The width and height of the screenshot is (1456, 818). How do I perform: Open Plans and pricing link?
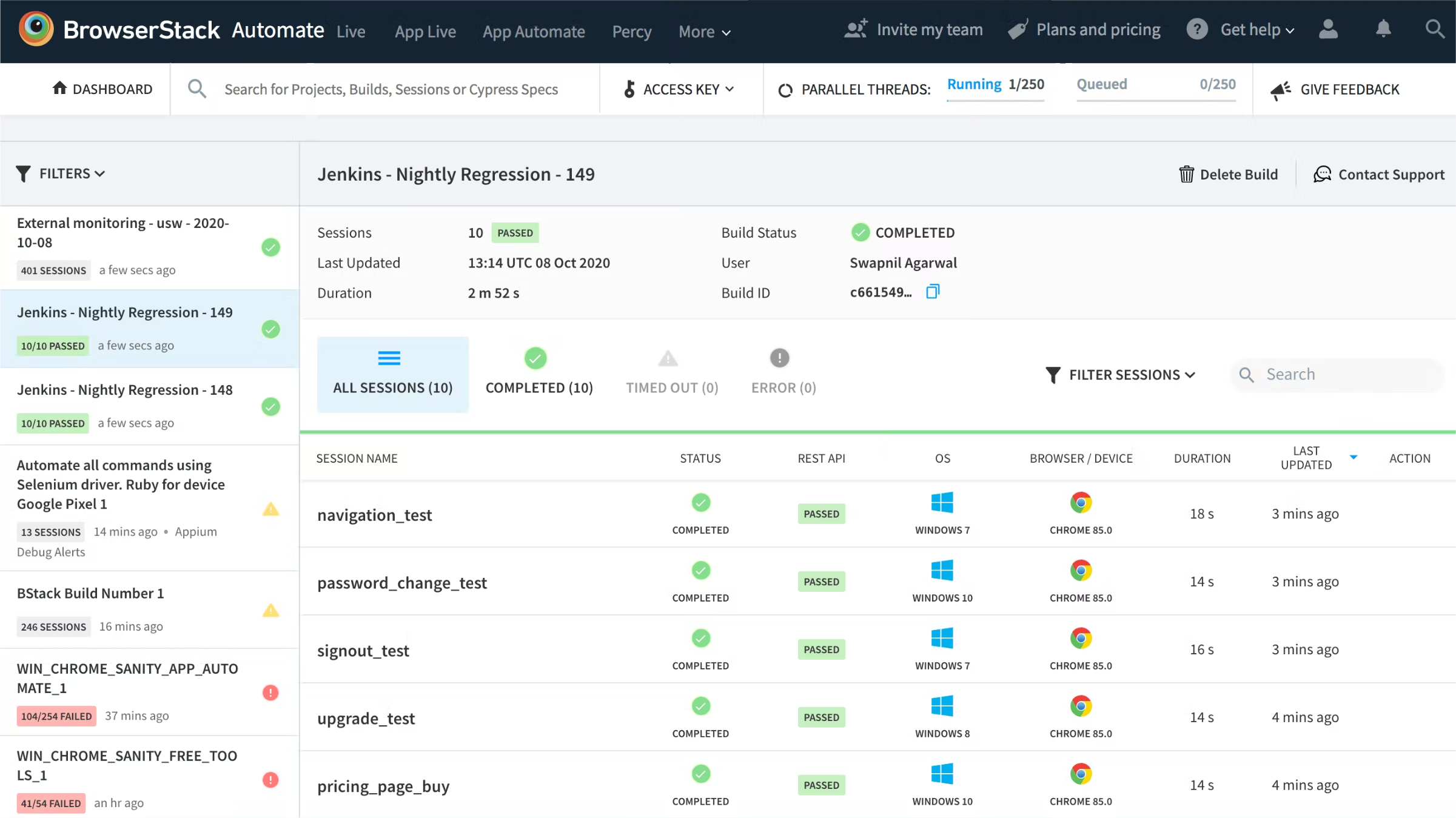click(x=1084, y=30)
